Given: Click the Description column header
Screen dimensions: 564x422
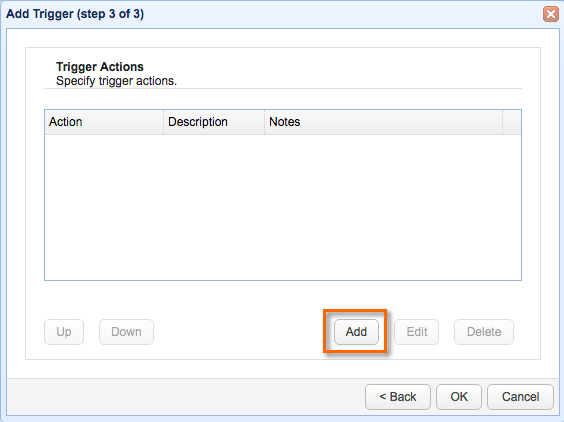Looking at the screenshot, I should pyautogui.click(x=214, y=122).
